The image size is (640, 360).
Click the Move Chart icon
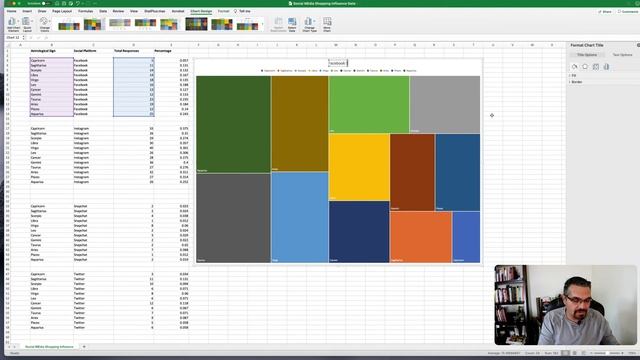pos(327,24)
